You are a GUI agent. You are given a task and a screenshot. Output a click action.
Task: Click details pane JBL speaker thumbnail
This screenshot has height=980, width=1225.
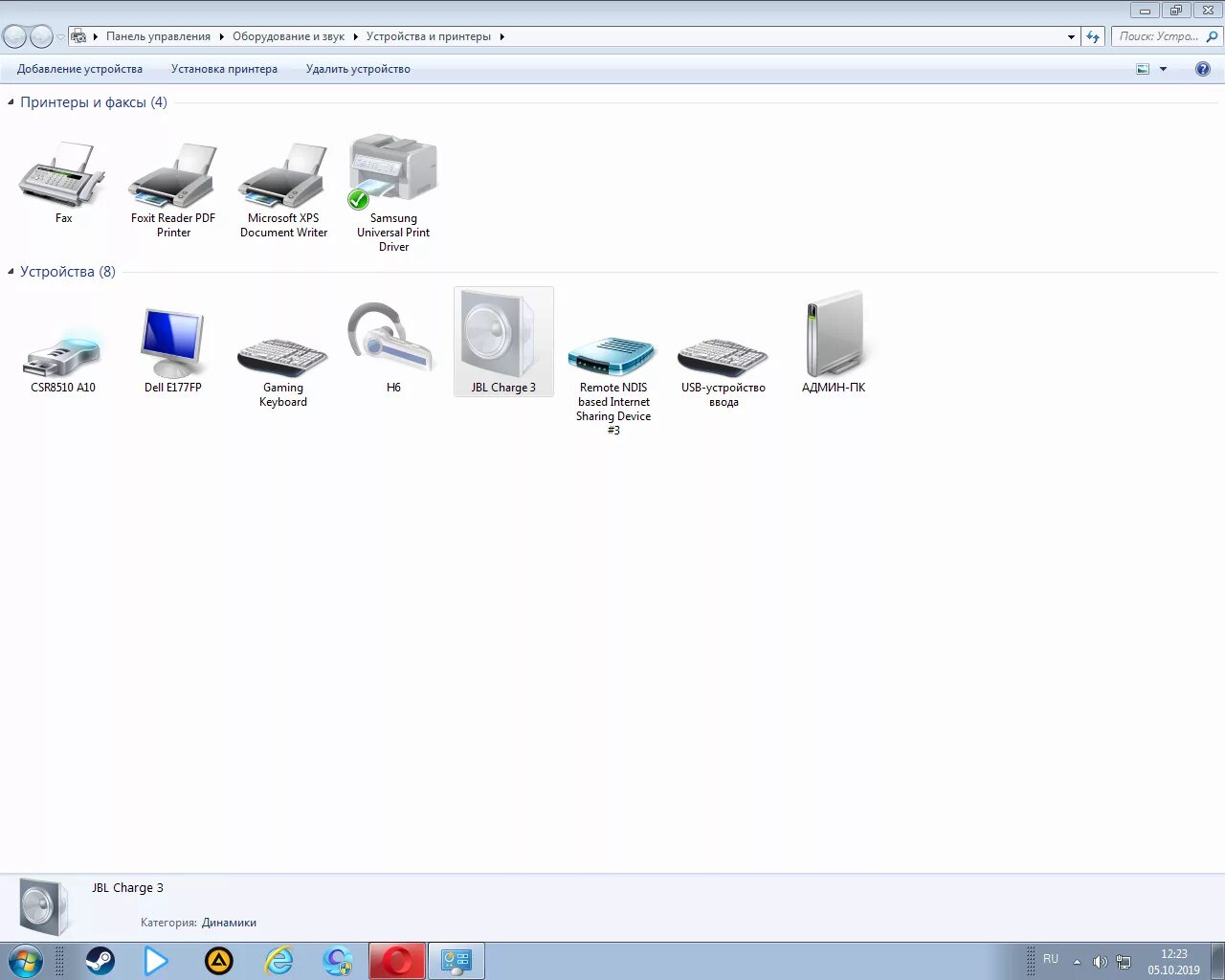(44, 906)
